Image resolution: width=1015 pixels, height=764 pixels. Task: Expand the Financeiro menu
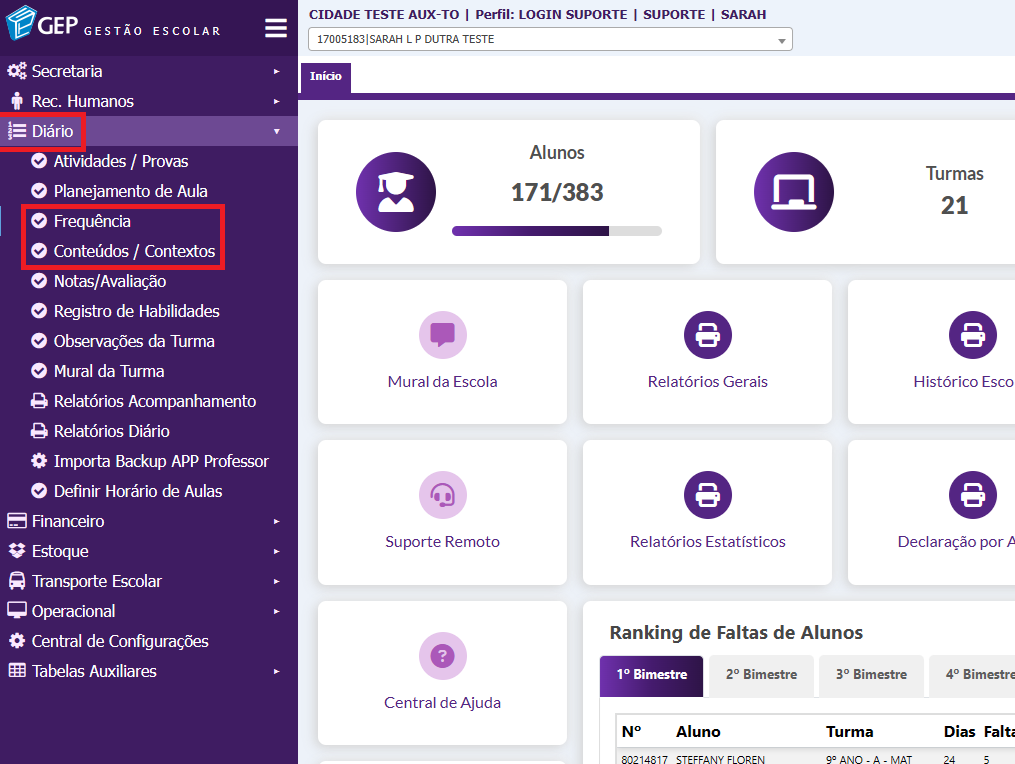68,521
